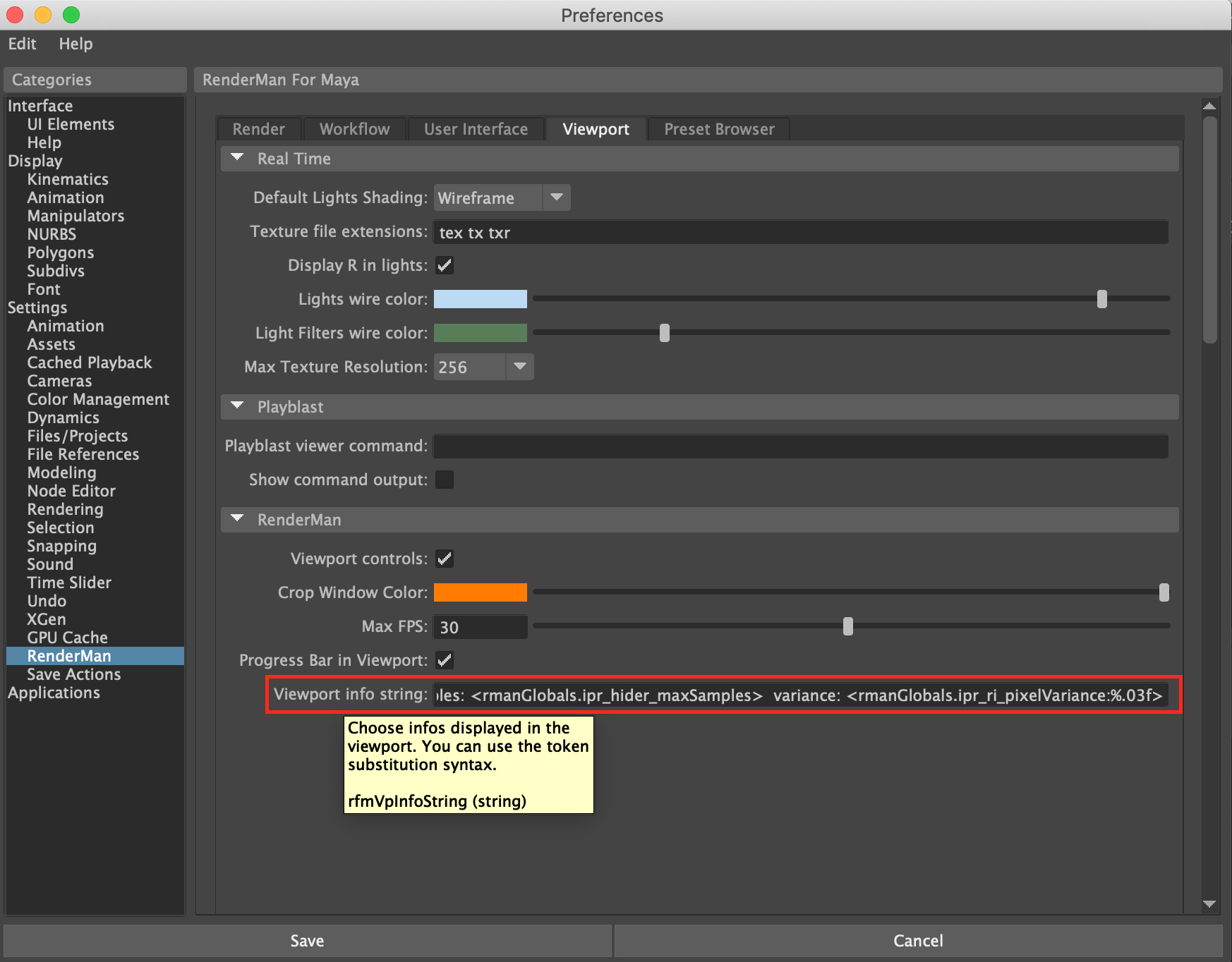This screenshot has width=1232, height=962.
Task: Select XGen category
Action: (x=47, y=619)
